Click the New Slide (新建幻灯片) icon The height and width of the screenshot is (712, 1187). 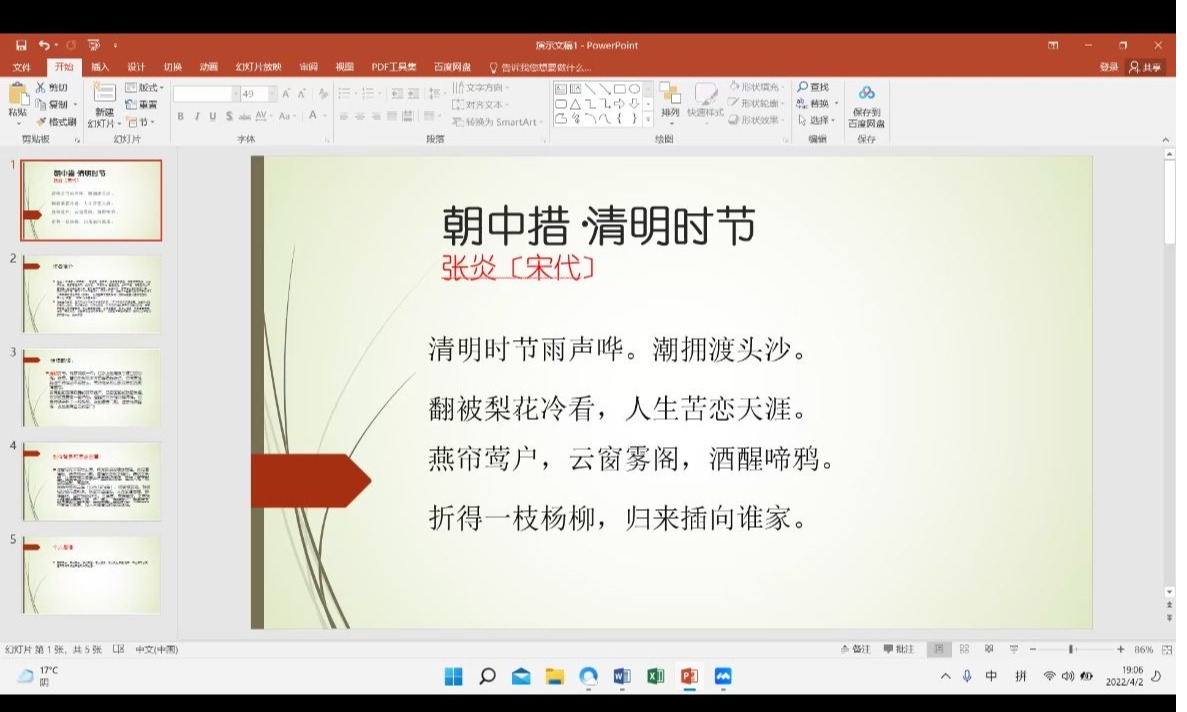click(104, 96)
